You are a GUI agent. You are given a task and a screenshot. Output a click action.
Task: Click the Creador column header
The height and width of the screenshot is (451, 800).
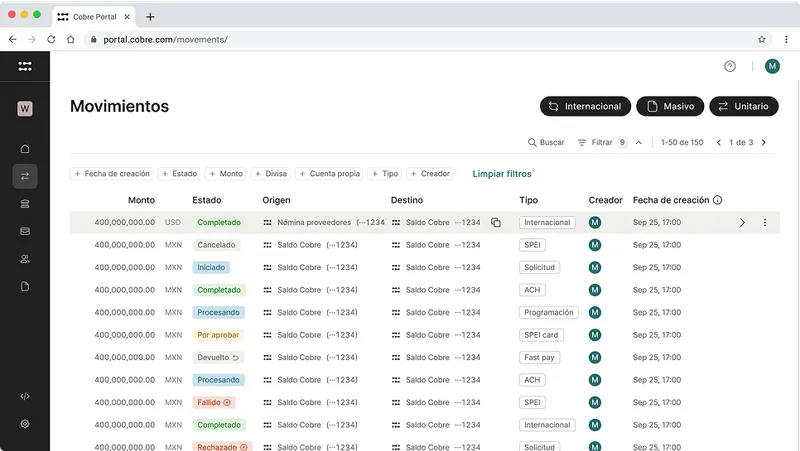click(x=605, y=200)
